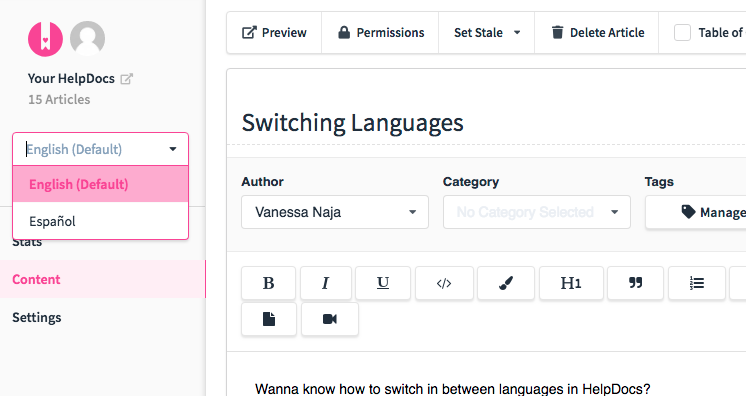Expand the Category selection dropdown
This screenshot has width=746, height=396.
pyautogui.click(x=537, y=212)
